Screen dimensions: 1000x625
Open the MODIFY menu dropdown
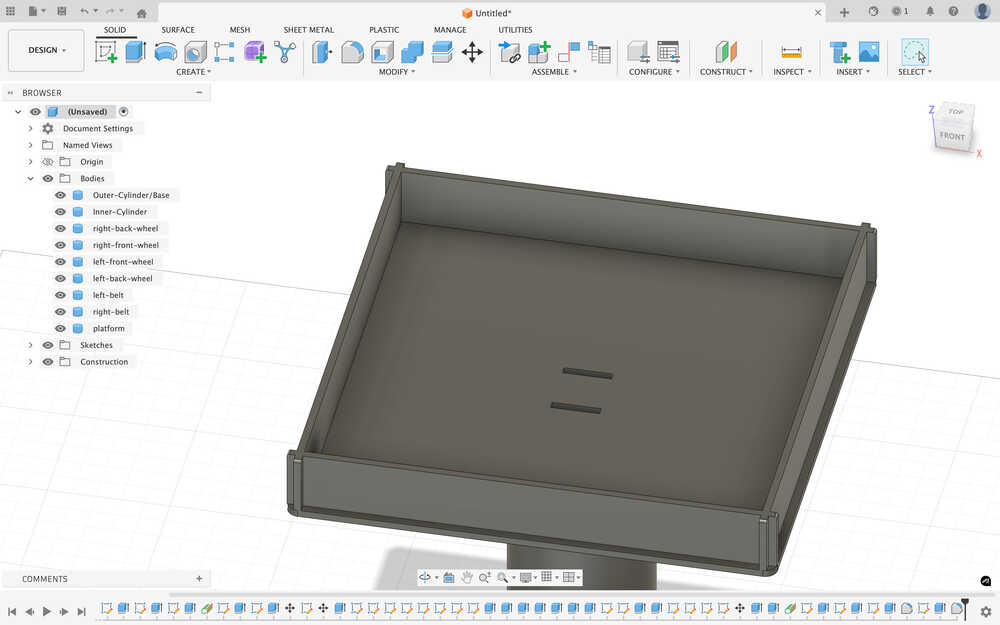coord(397,72)
